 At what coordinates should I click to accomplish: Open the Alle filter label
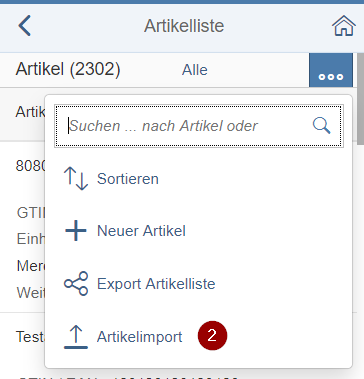[195, 70]
